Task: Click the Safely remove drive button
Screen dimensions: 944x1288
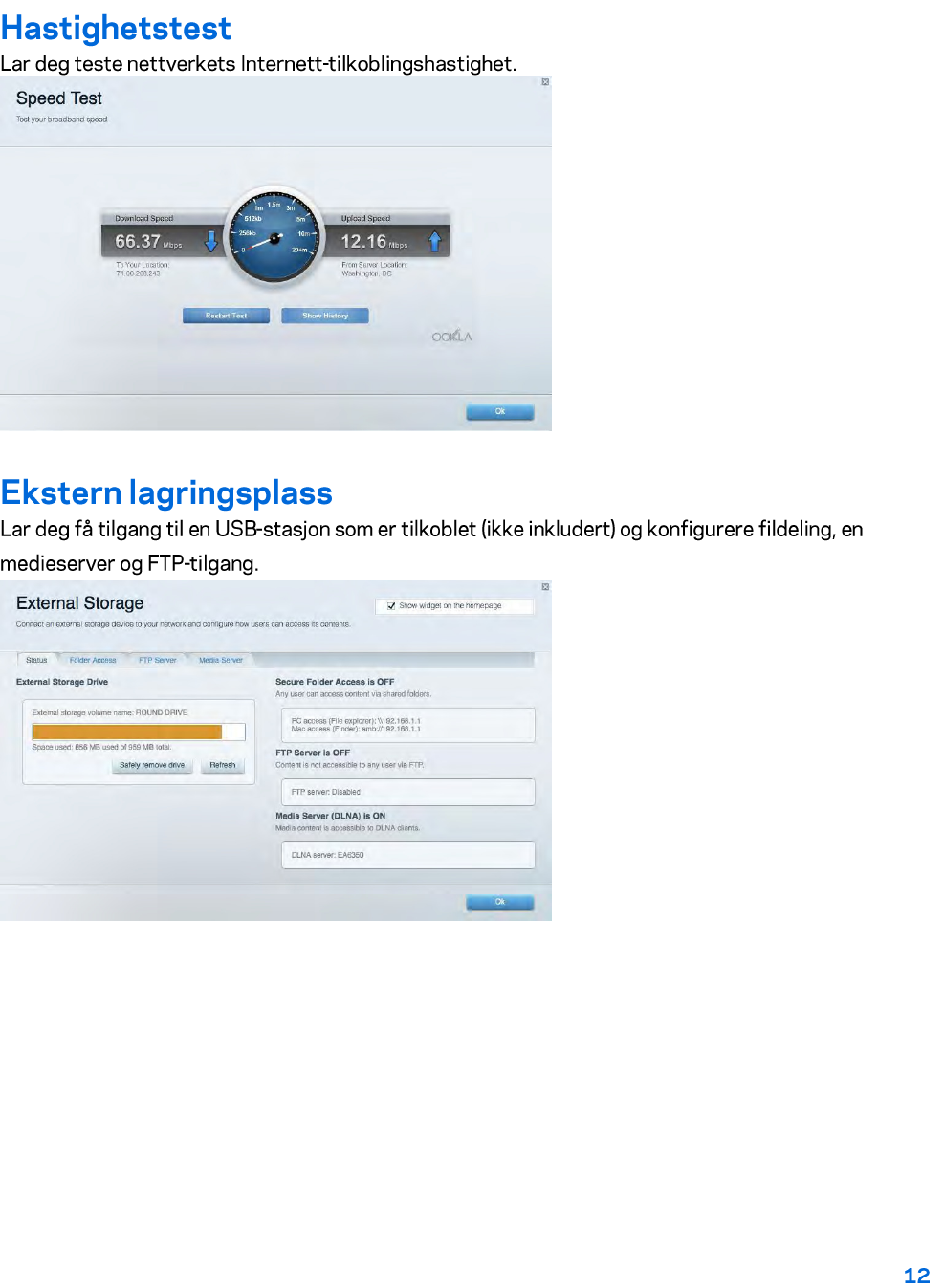Action: (x=152, y=765)
